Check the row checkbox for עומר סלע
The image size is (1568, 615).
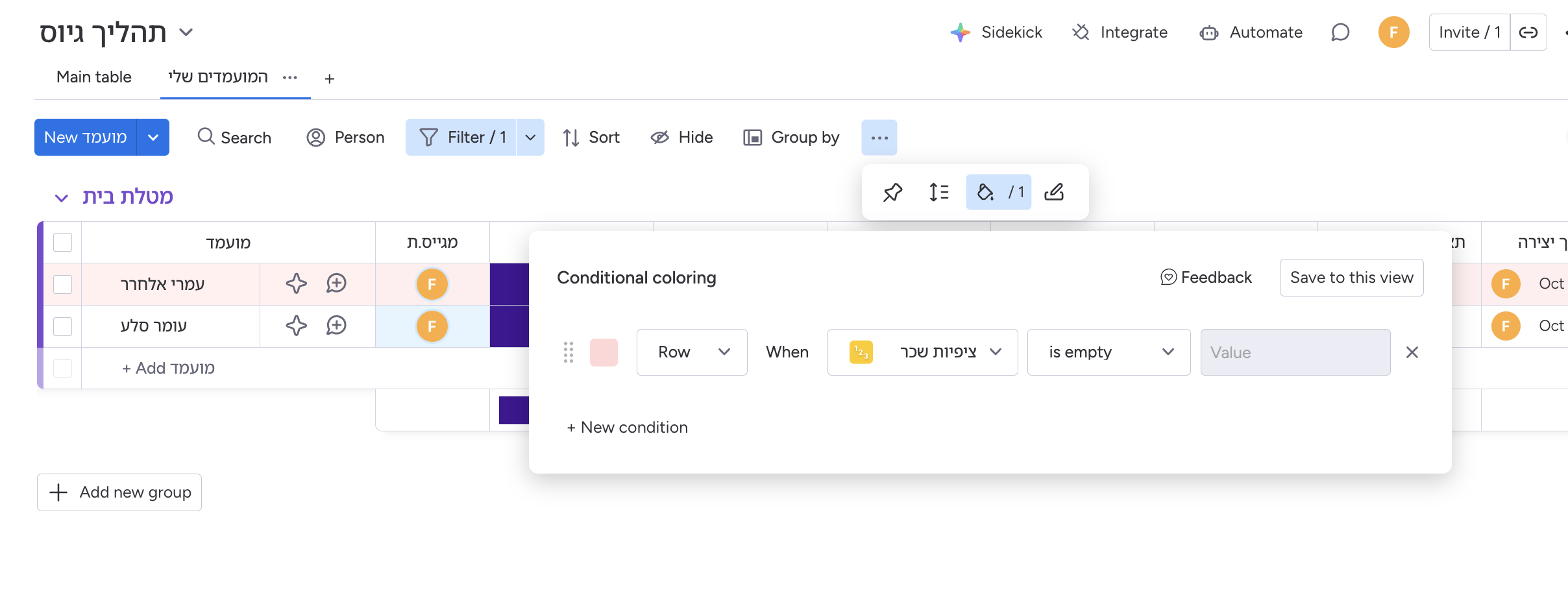[62, 326]
